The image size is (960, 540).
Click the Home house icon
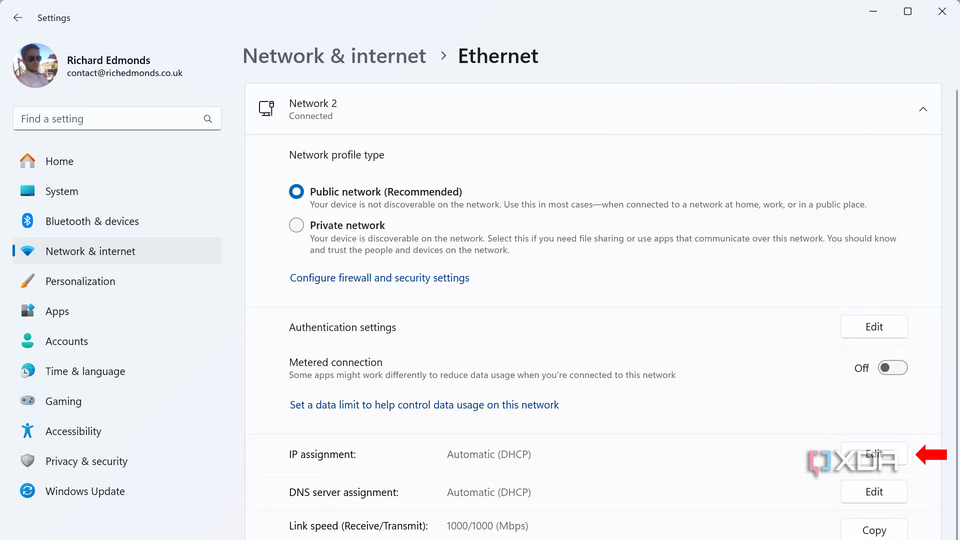(x=28, y=161)
